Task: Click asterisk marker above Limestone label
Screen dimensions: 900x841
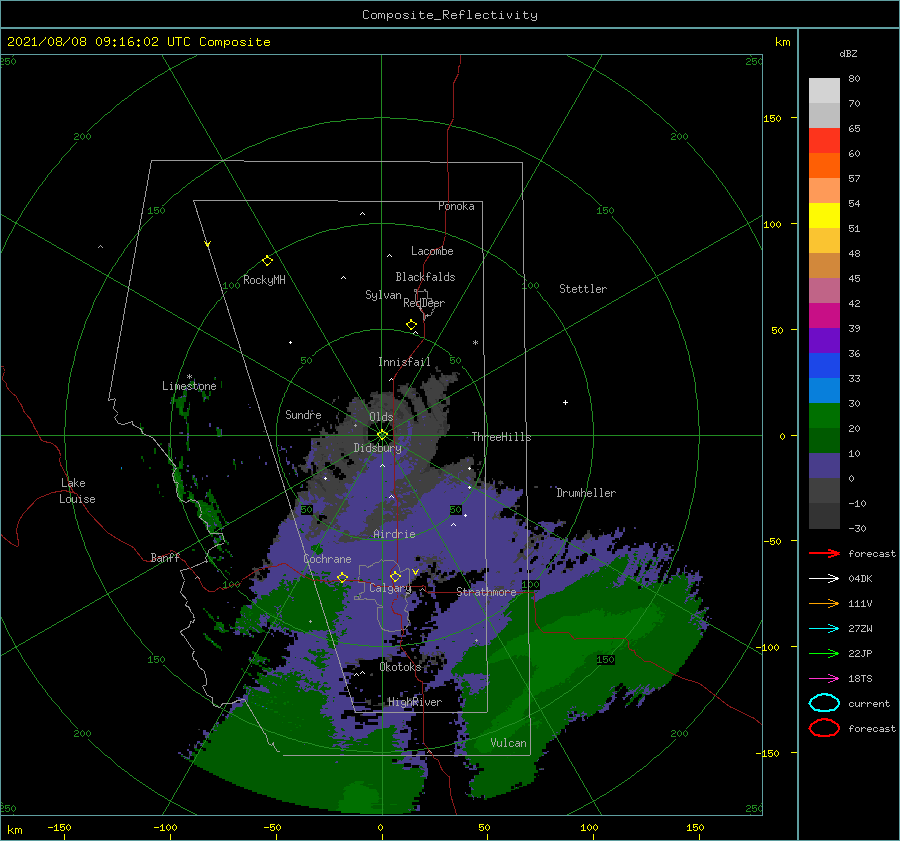Action: click(189, 377)
